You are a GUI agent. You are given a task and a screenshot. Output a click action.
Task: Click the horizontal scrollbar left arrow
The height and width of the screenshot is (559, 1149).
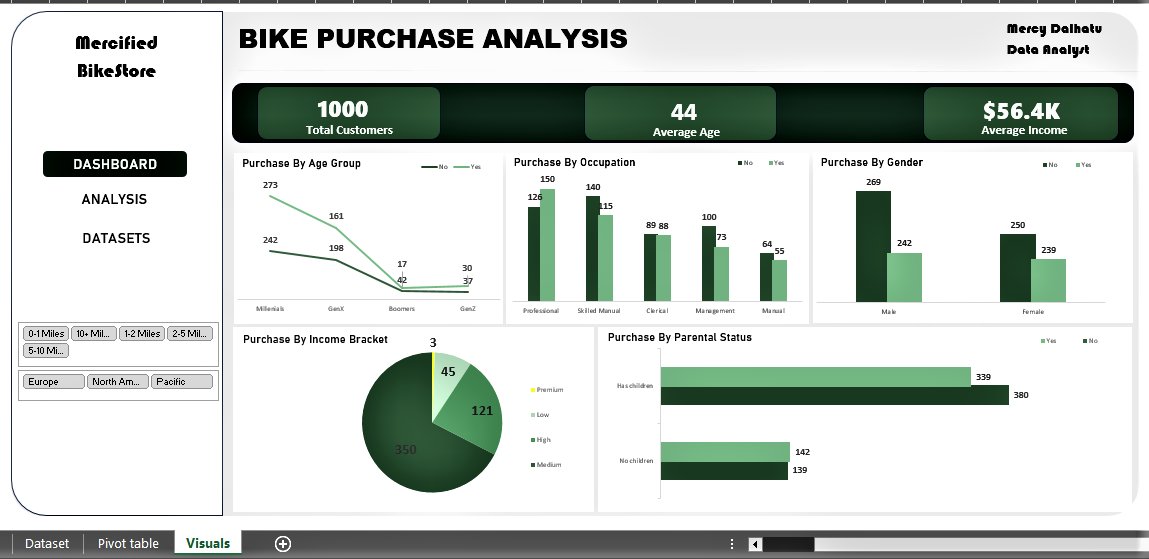(755, 544)
